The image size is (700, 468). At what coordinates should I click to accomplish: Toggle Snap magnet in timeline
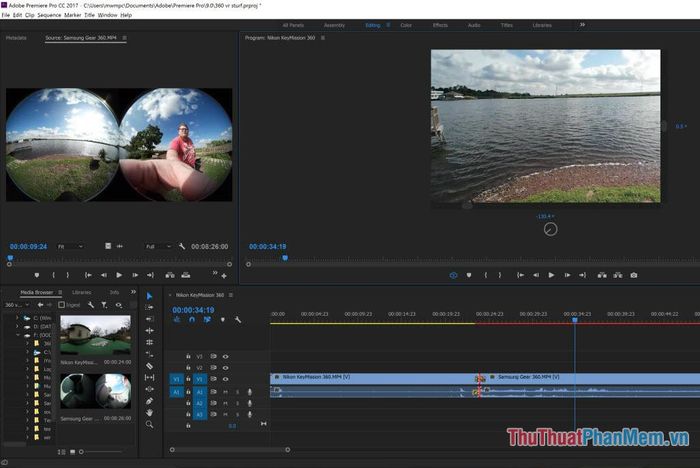pos(192,320)
